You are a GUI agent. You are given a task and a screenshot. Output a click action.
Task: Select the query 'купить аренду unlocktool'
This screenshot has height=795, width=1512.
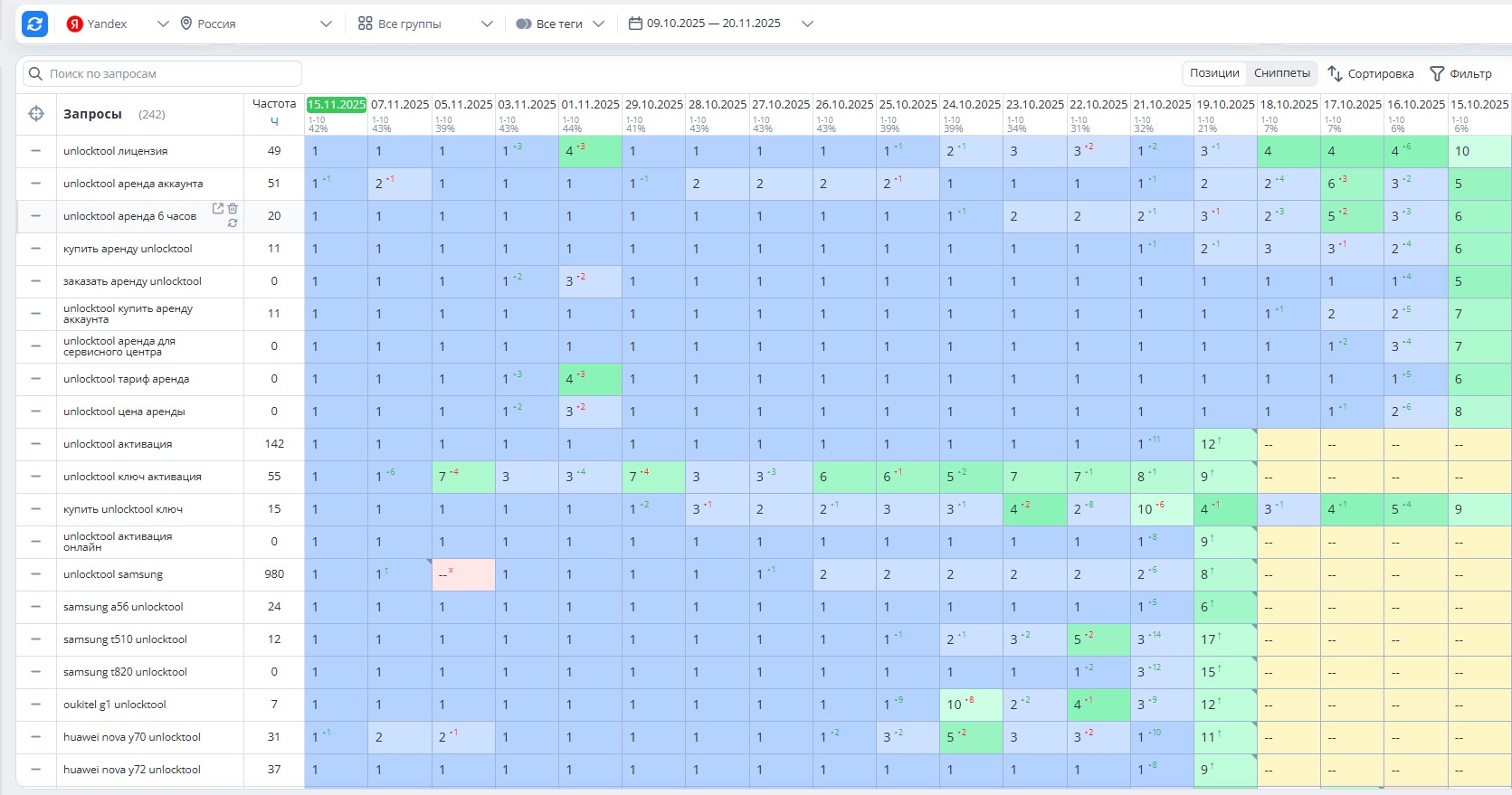click(x=128, y=249)
